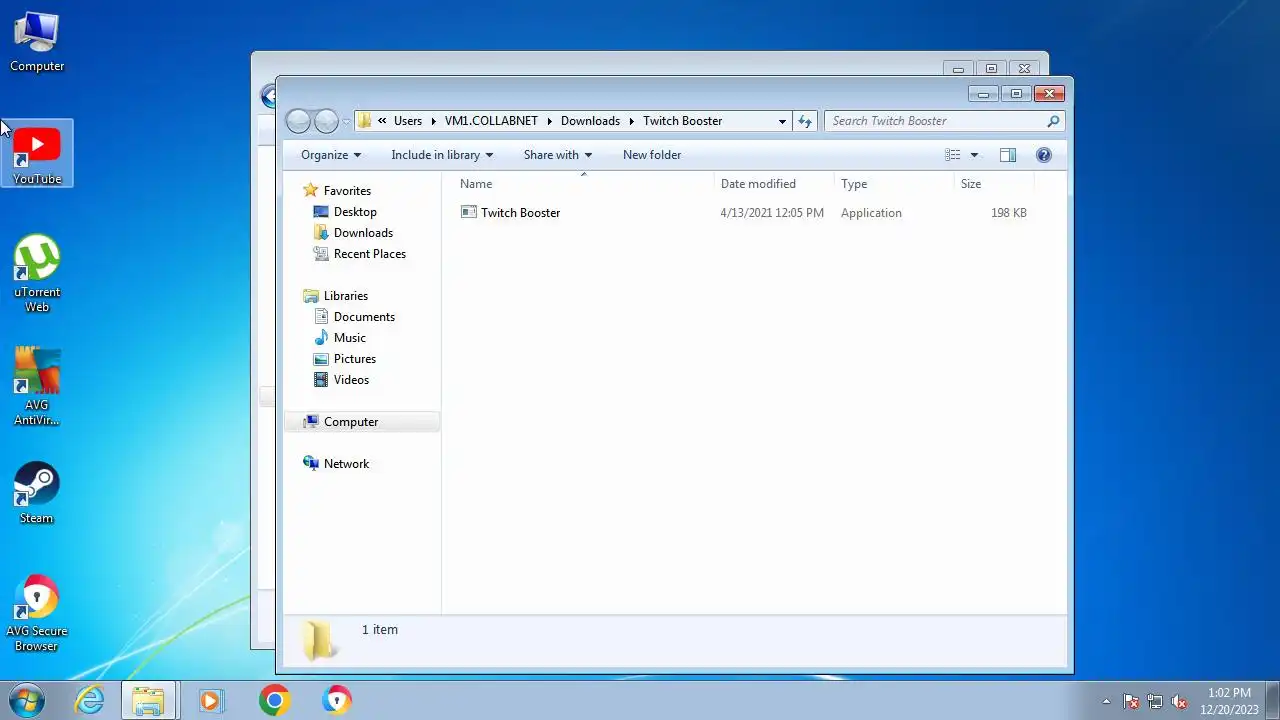This screenshot has width=1280, height=720.
Task: Open the Computer desktop icon
Action: 37,41
